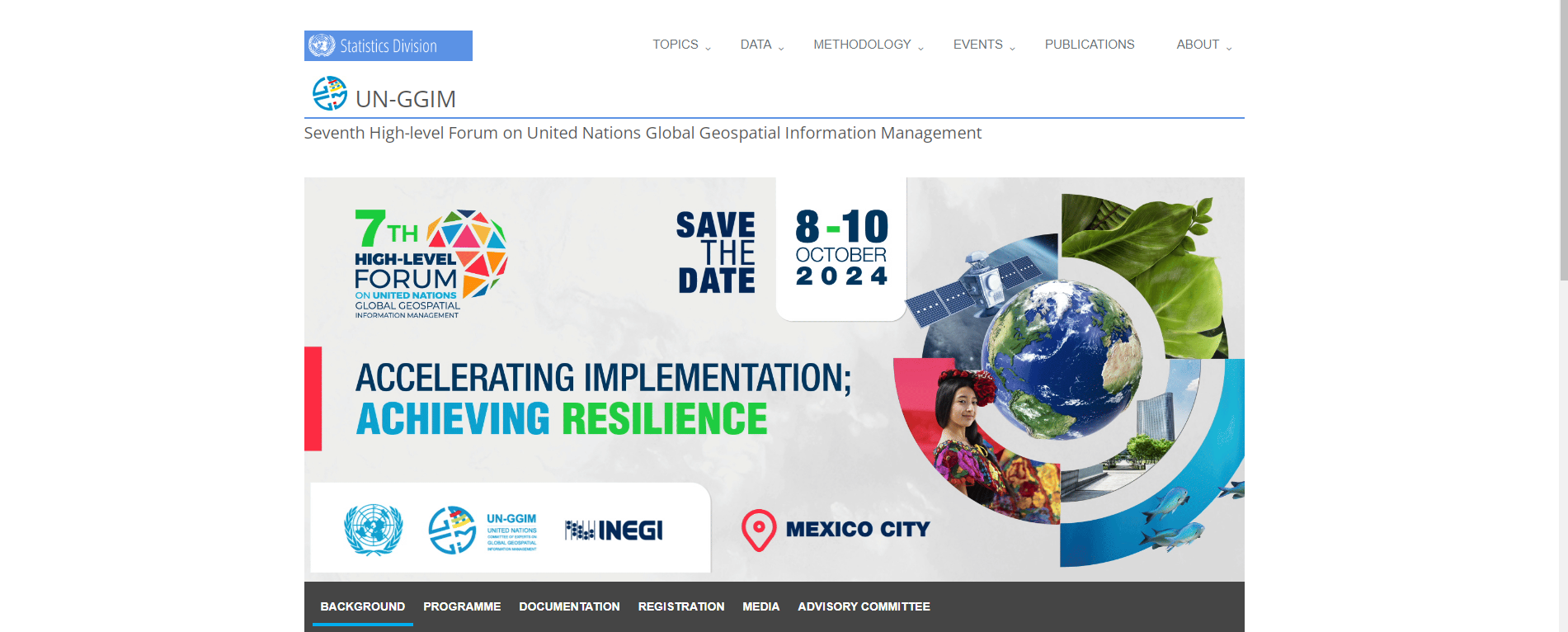The image size is (1568, 632).
Task: Expand the DATA dropdown menu
Action: click(762, 45)
